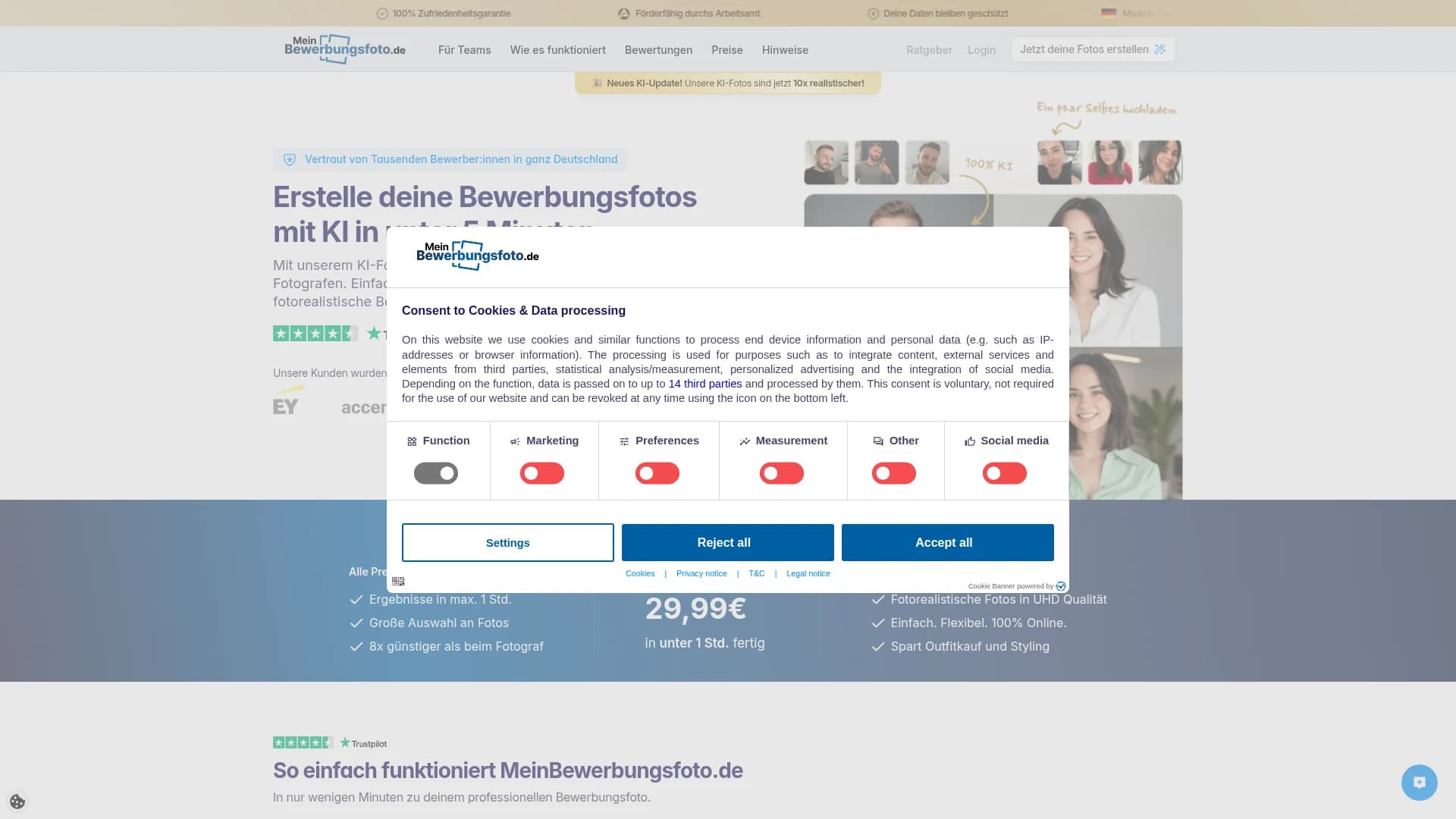Click Jetzt deine Fotos erstellen button

pos(1093,49)
